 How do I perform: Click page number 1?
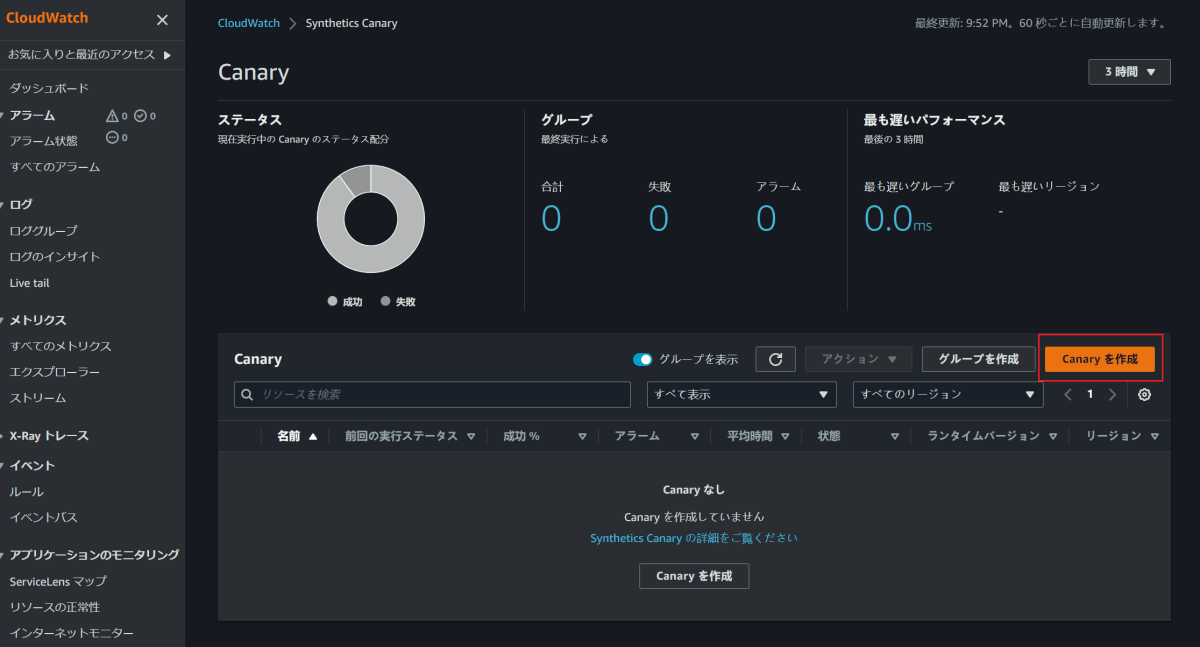click(1090, 394)
